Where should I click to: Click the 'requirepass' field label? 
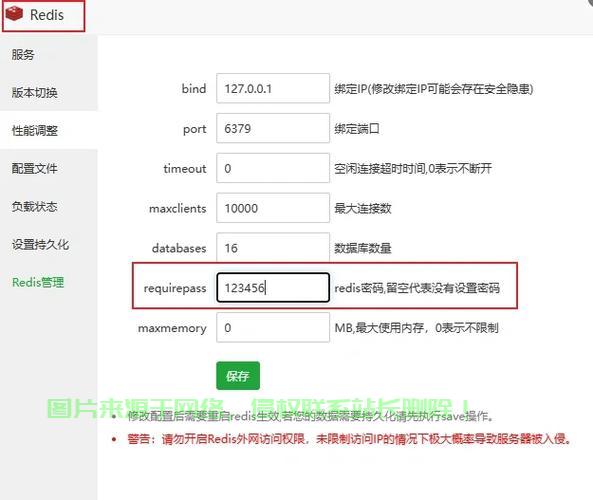(175, 289)
